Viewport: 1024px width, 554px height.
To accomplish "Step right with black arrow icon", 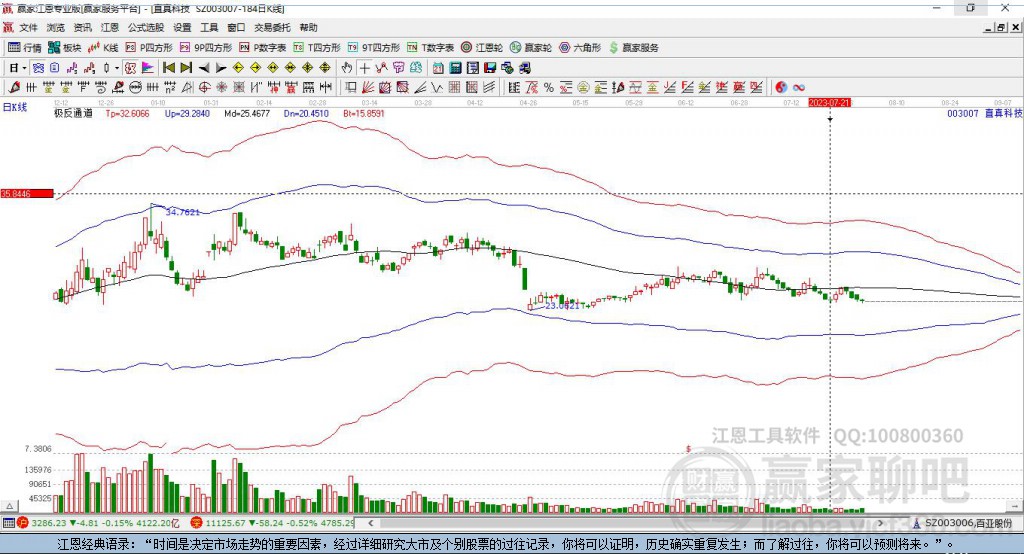I will [x=221, y=68].
